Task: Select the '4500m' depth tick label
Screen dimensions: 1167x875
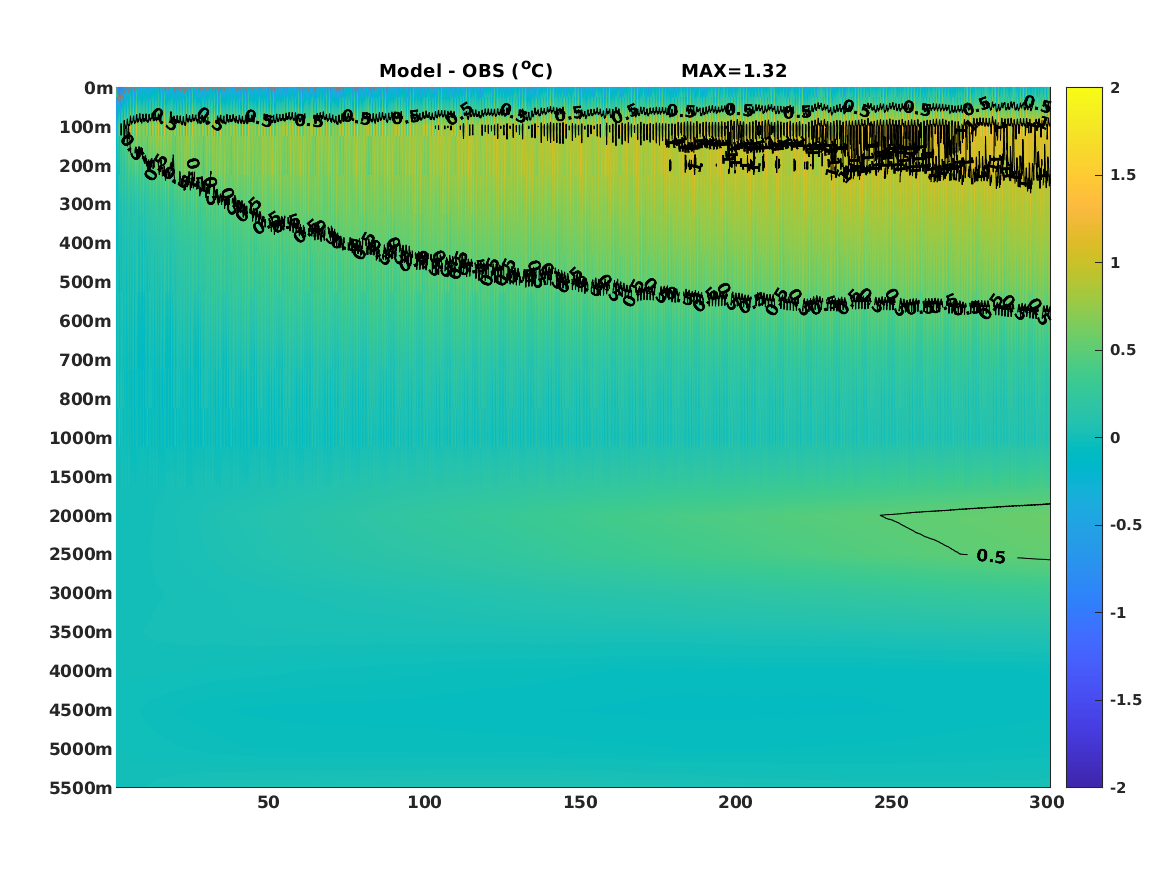Action: coord(81,710)
